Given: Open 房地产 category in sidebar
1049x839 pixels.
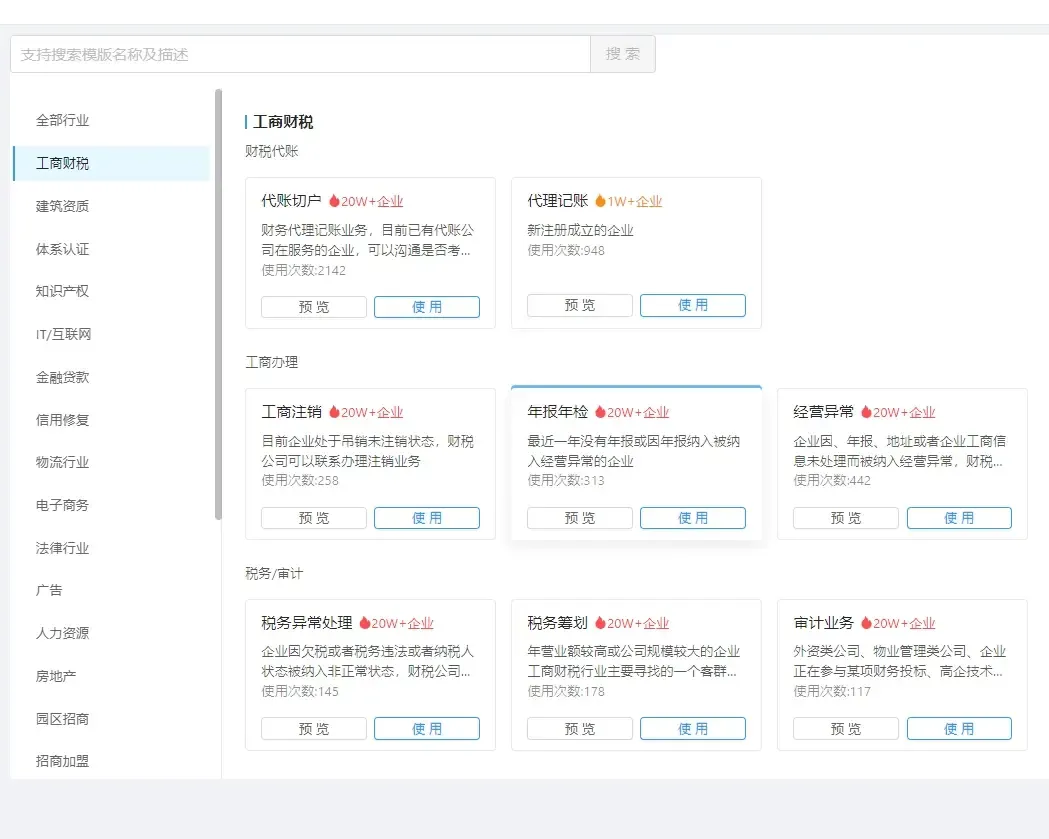Looking at the screenshot, I should (56, 676).
